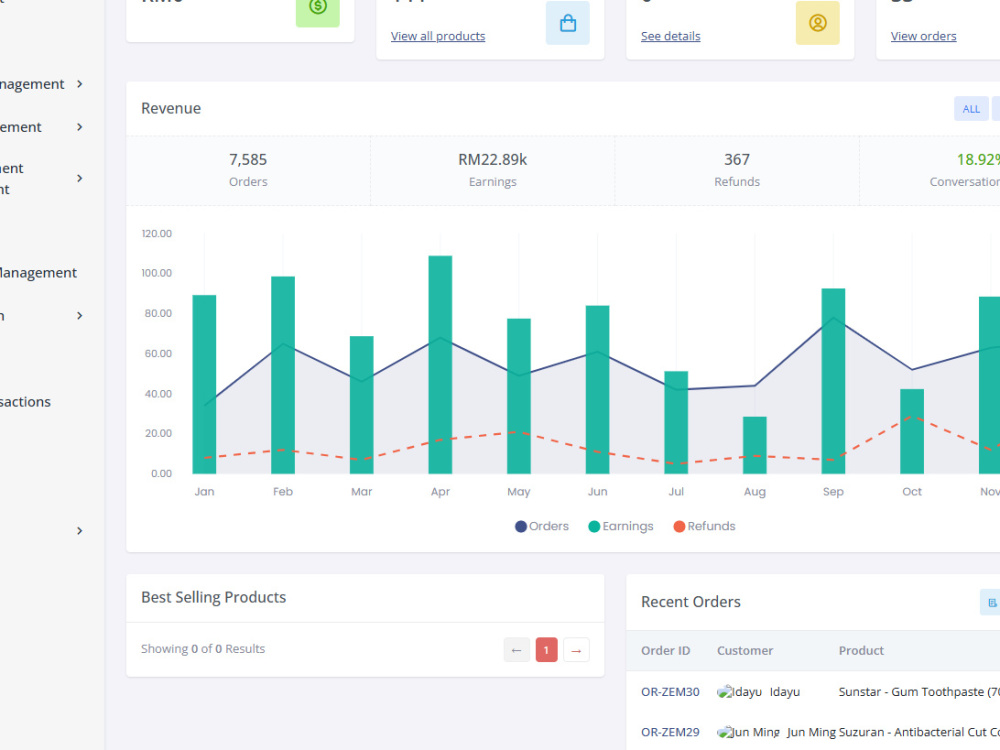Viewport: 1000px width, 750px height.
Task: Open the sidebar item ending in 'sactions'
Action: coord(26,402)
